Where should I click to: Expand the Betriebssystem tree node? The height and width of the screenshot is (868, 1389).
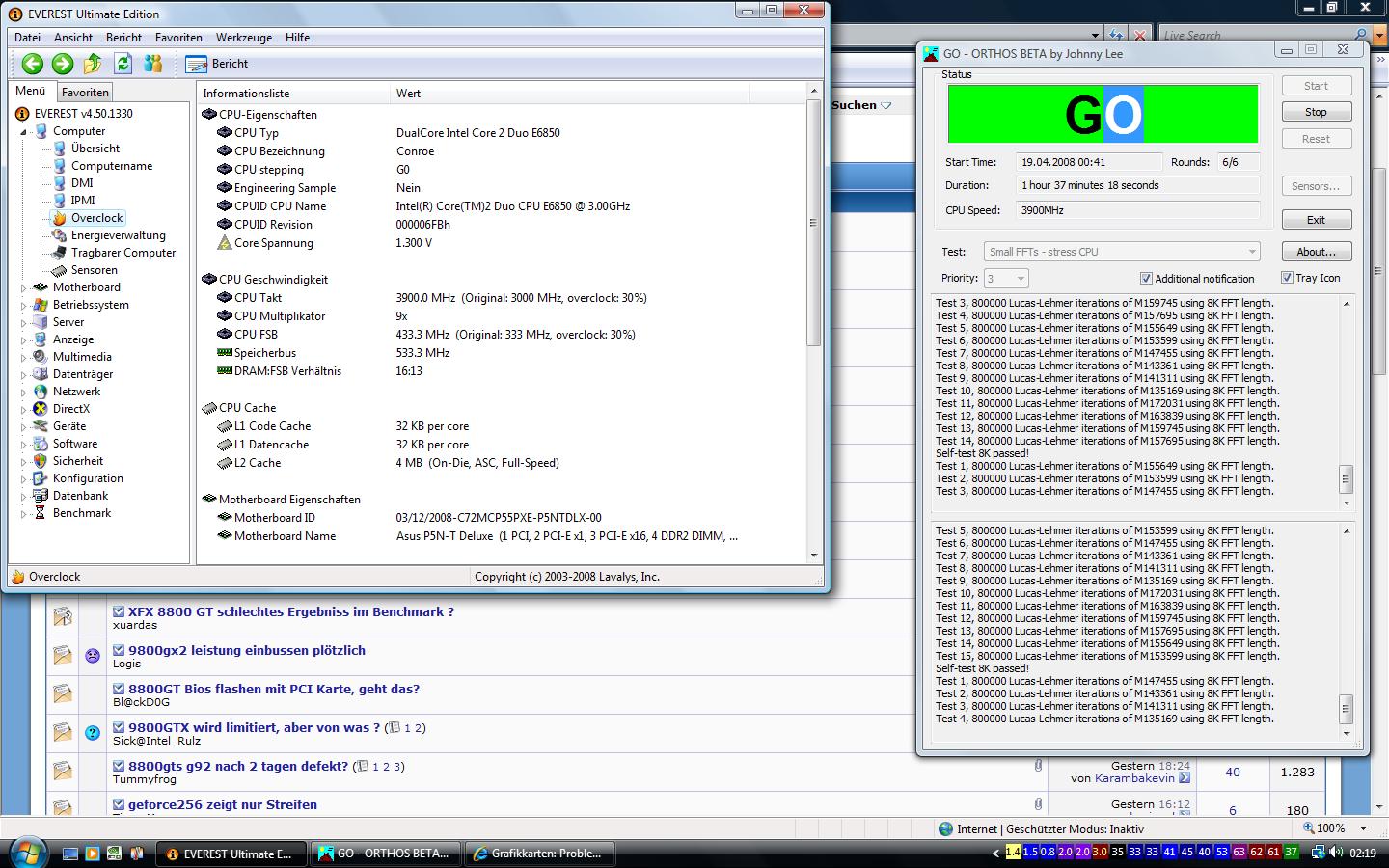click(24, 305)
